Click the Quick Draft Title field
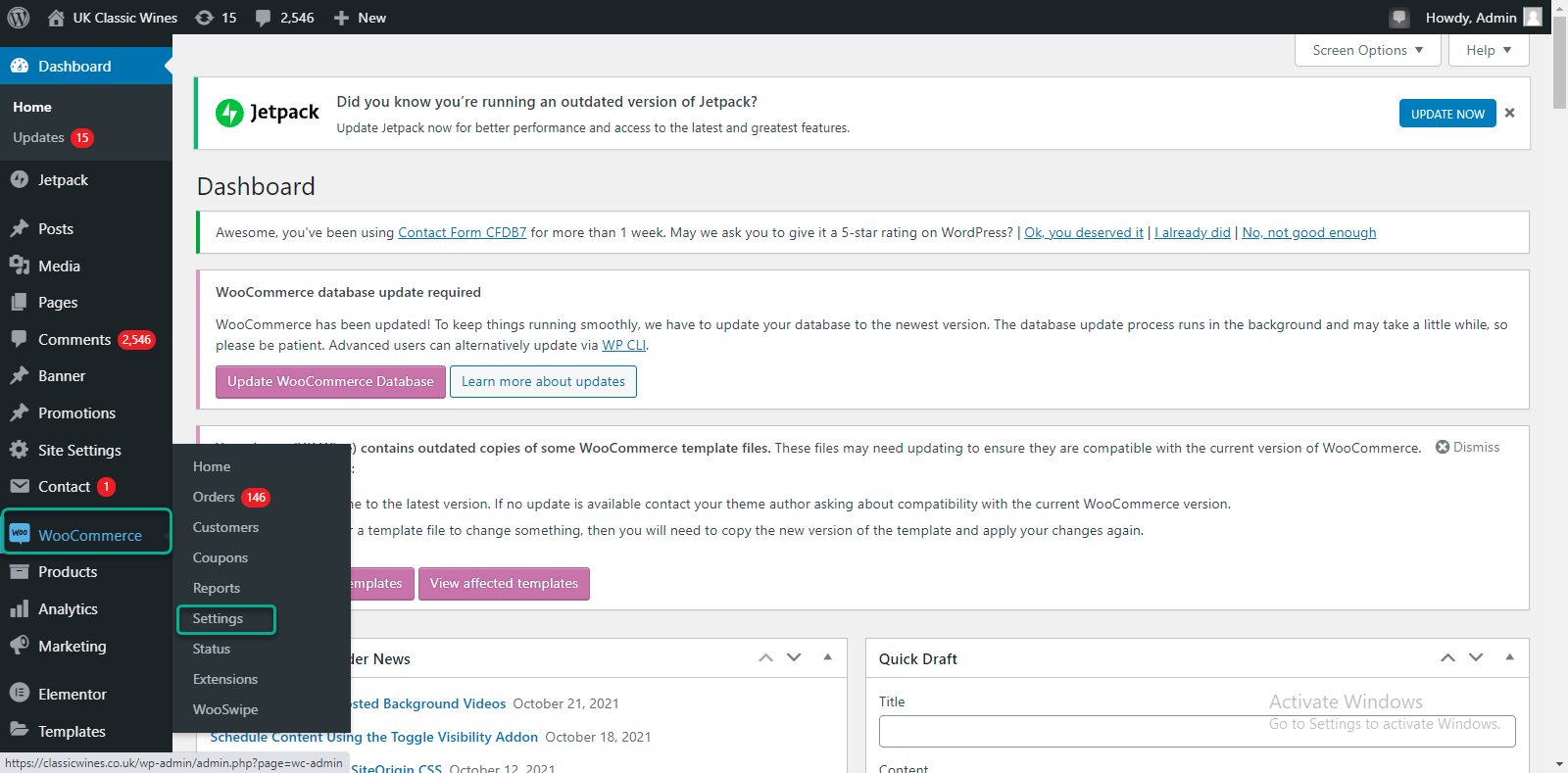Screen dimensions: 1568x773 [1197, 731]
